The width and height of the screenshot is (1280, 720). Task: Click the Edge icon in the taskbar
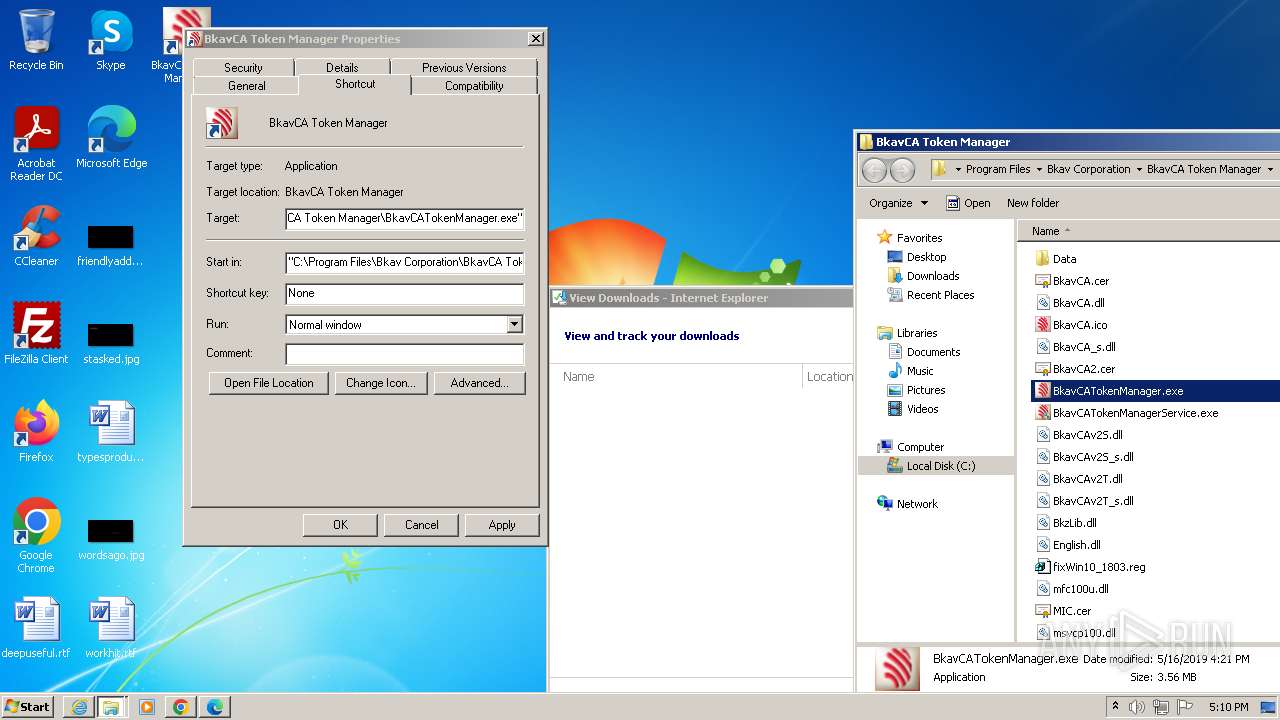[x=215, y=707]
